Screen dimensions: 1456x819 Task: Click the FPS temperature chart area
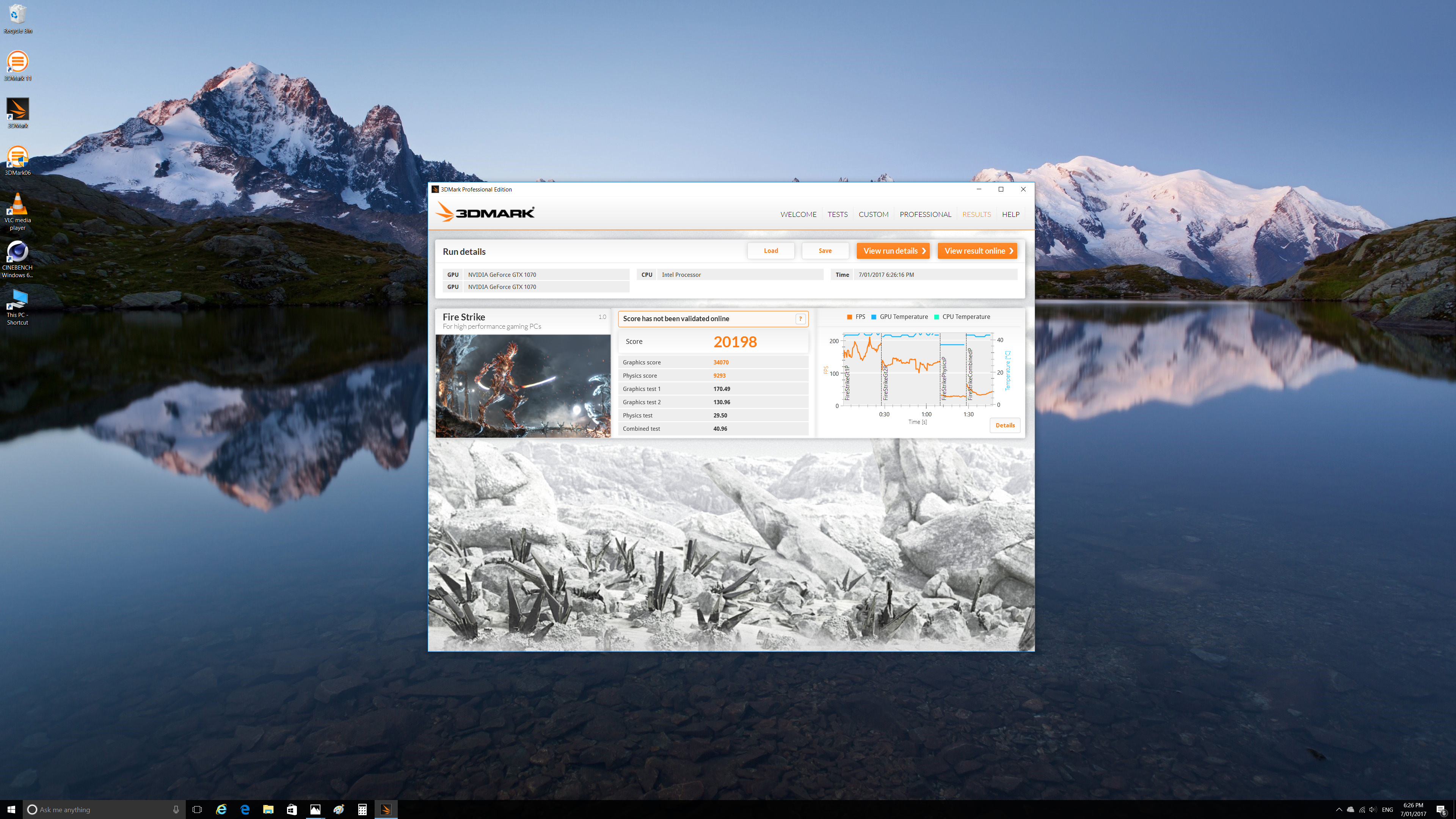coord(918,370)
